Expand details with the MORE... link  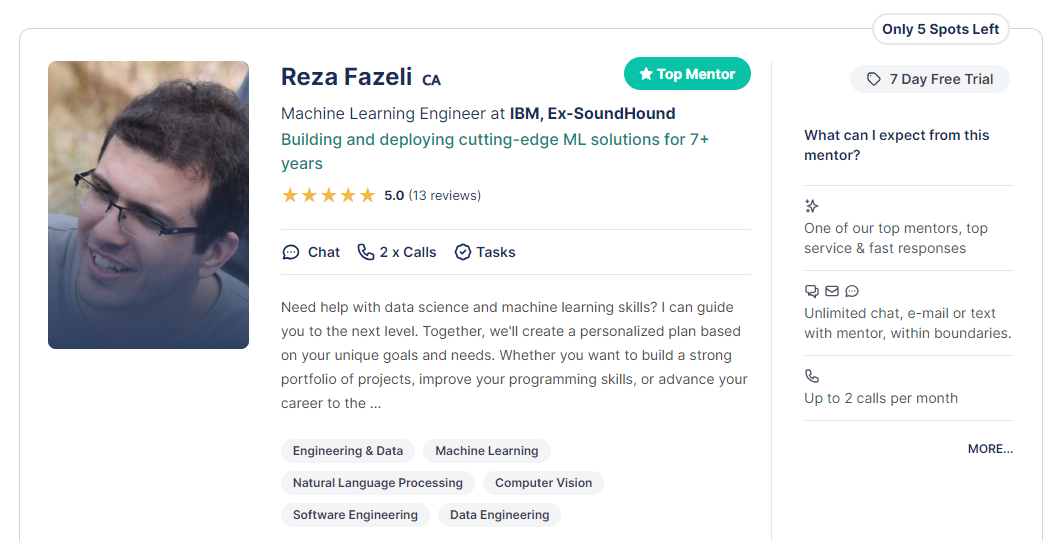pos(990,449)
